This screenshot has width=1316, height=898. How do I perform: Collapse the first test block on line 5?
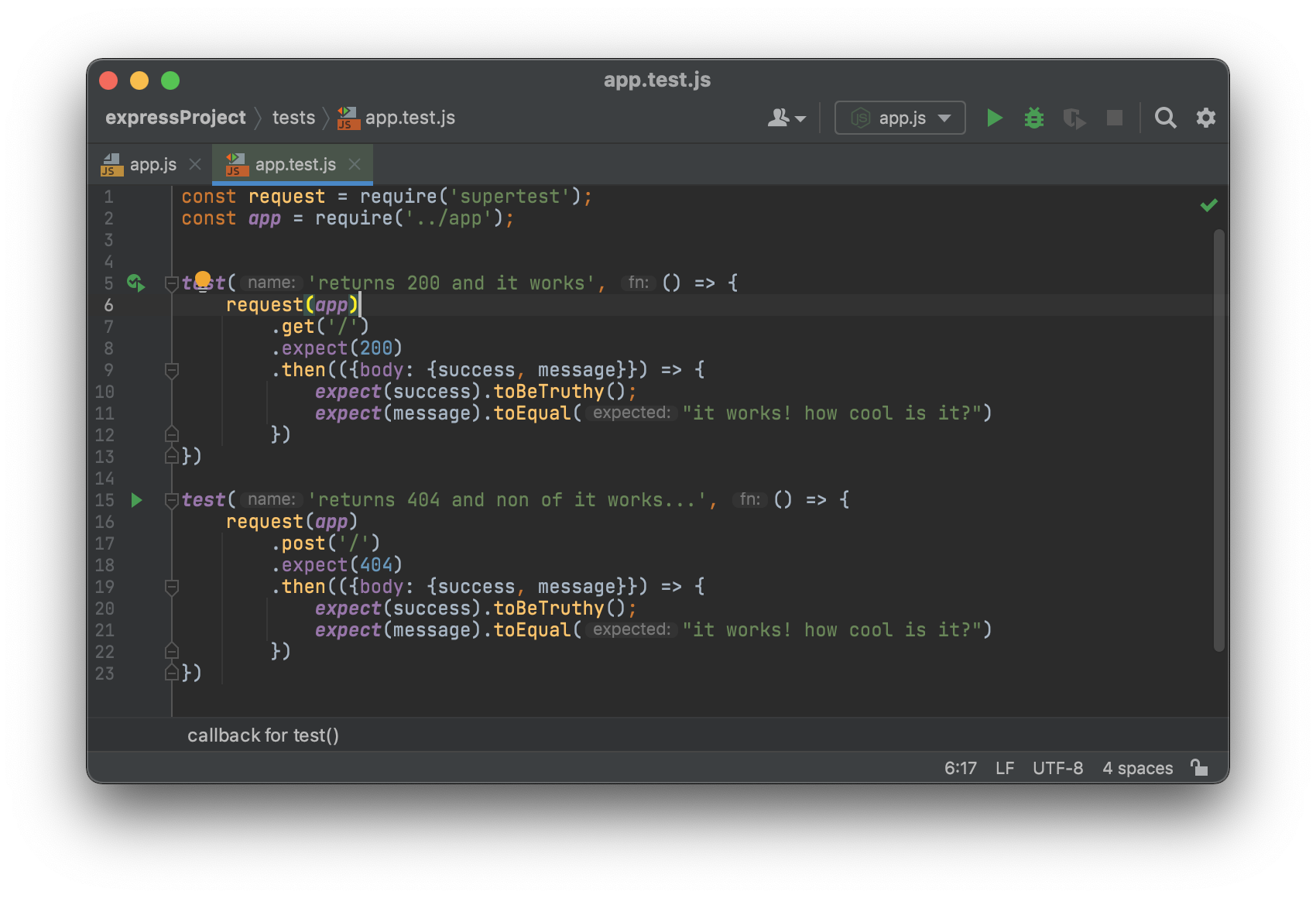(172, 284)
